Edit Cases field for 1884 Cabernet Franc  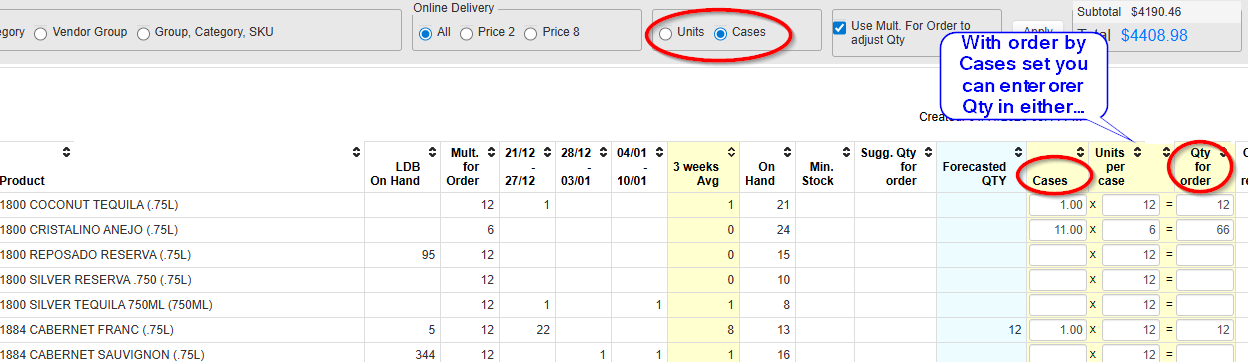point(1058,330)
